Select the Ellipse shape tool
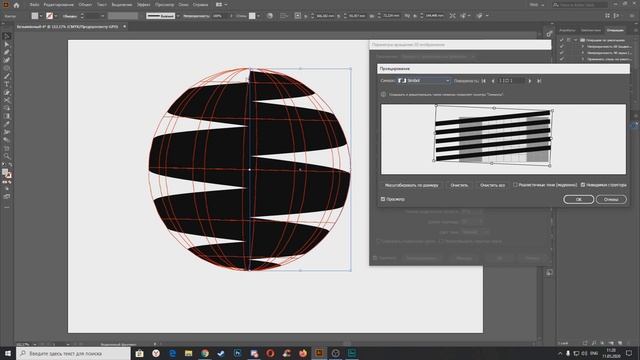Image resolution: width=640 pixels, height=360 pixels. tap(7, 68)
